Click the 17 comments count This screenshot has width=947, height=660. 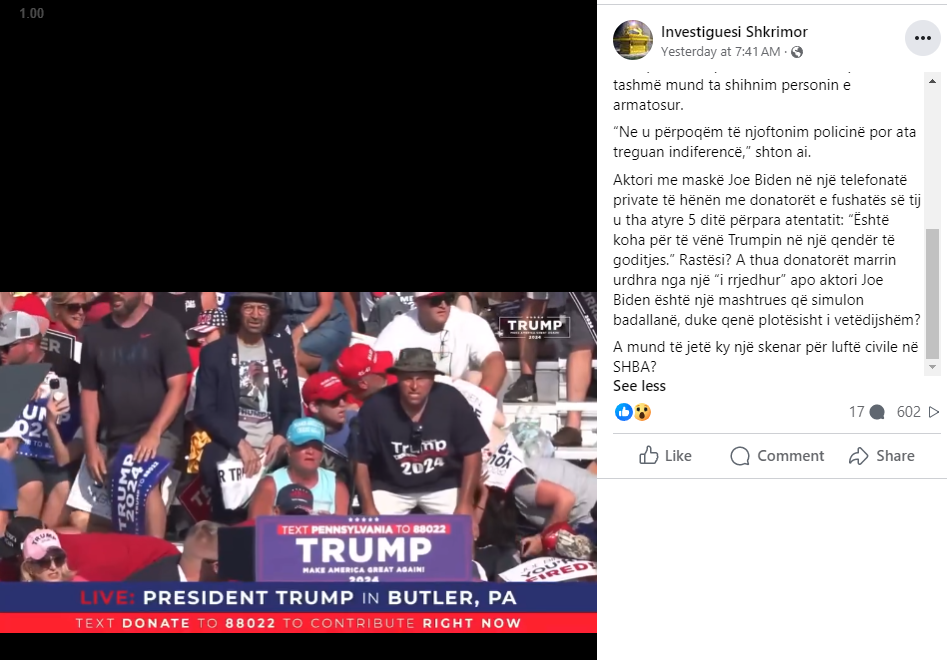[856, 412]
